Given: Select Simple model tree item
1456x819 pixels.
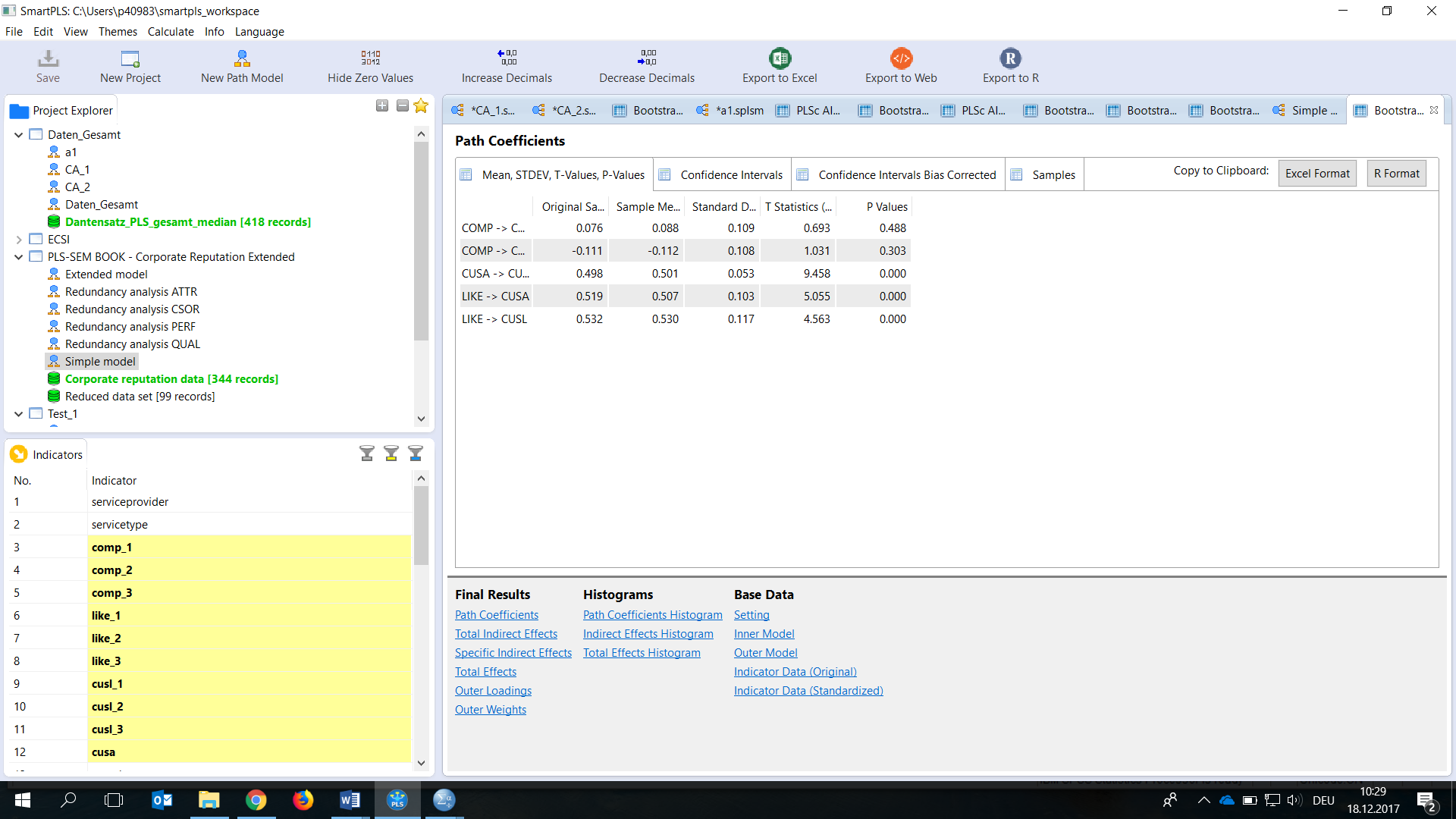Looking at the screenshot, I should coord(99,361).
